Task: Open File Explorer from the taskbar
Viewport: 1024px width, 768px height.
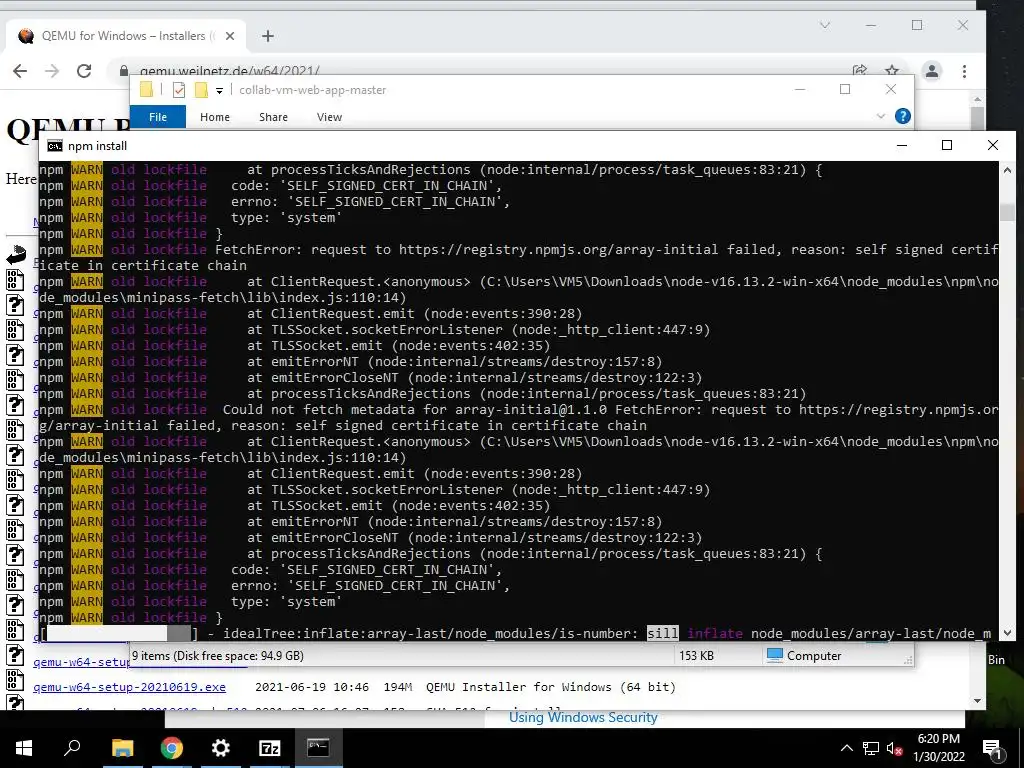Action: pos(122,748)
